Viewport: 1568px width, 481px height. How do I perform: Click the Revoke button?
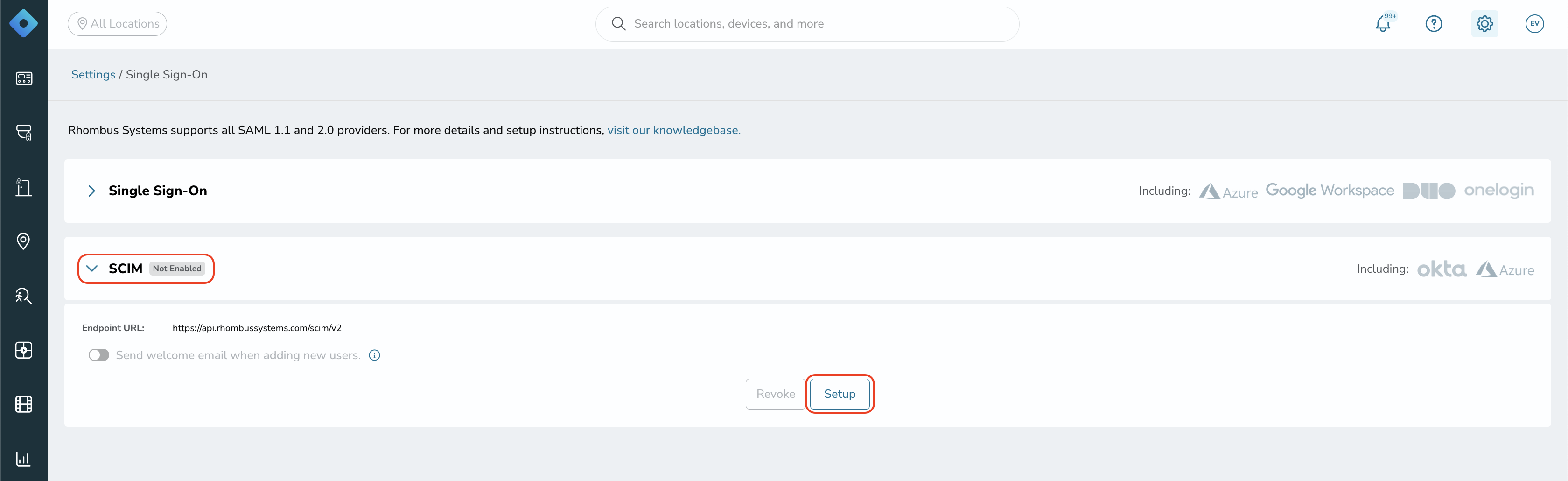click(776, 394)
